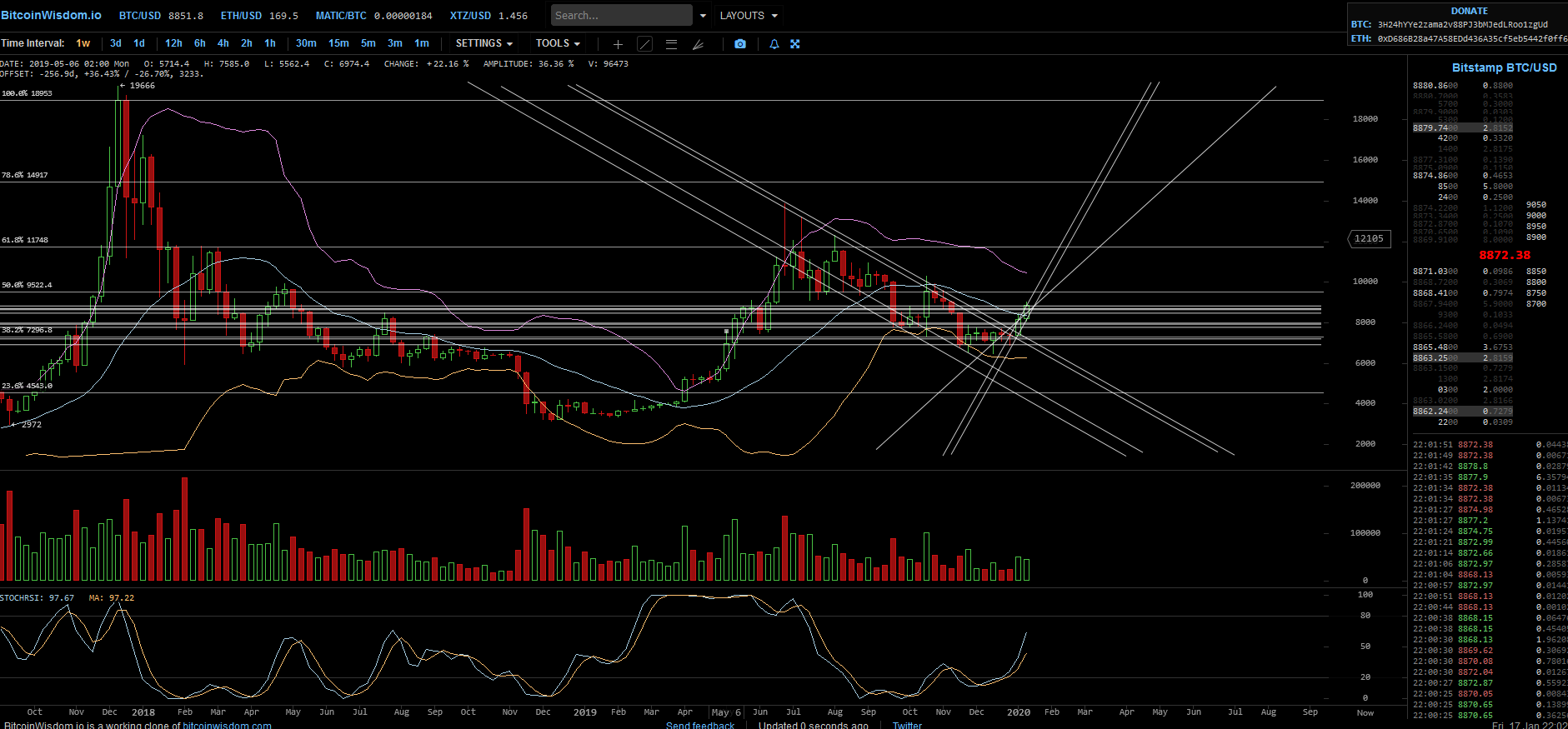Open the SETTINGS dropdown menu
Screen dimensions: 1568x729
484,43
